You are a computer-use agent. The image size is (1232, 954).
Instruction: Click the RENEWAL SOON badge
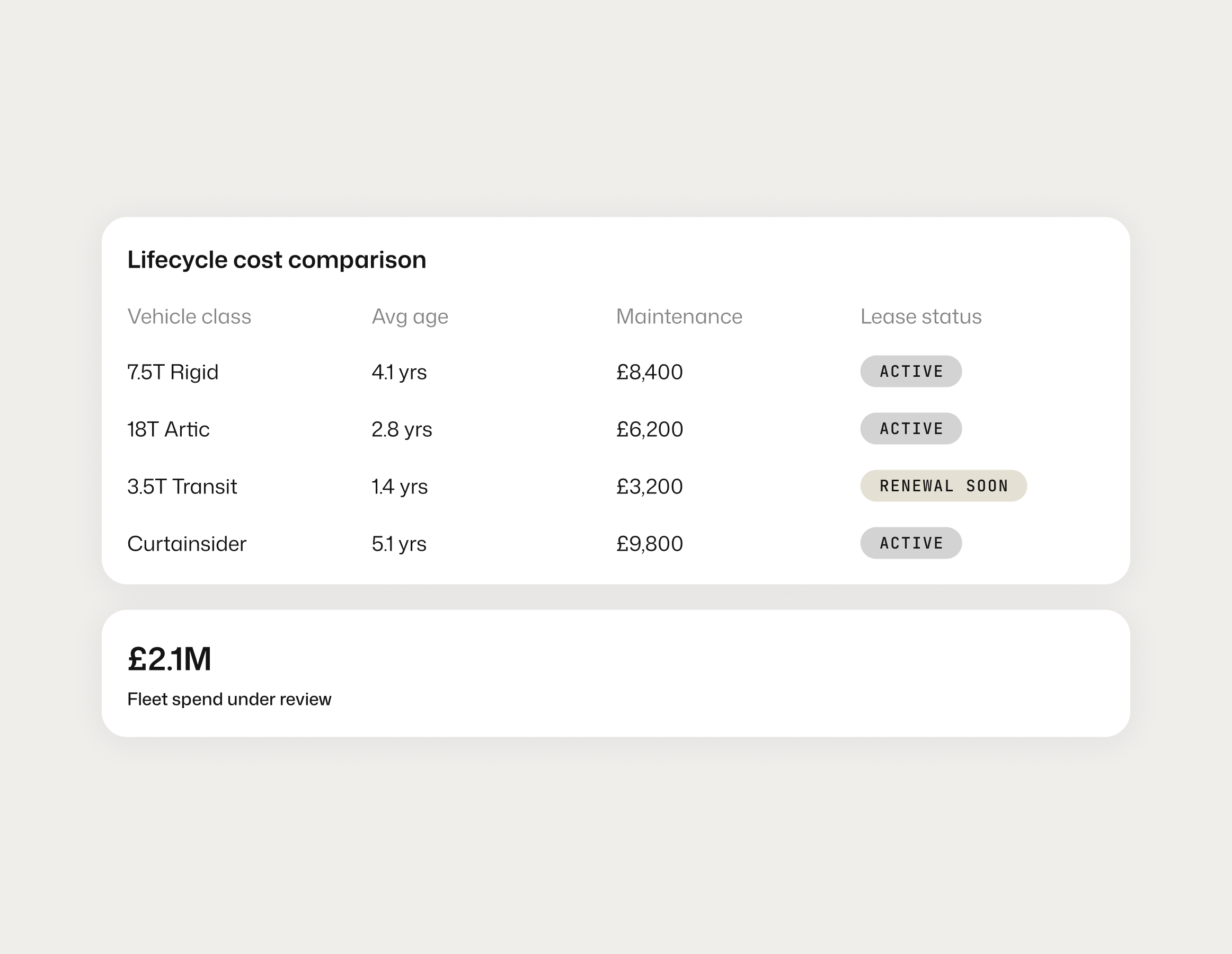pos(943,485)
